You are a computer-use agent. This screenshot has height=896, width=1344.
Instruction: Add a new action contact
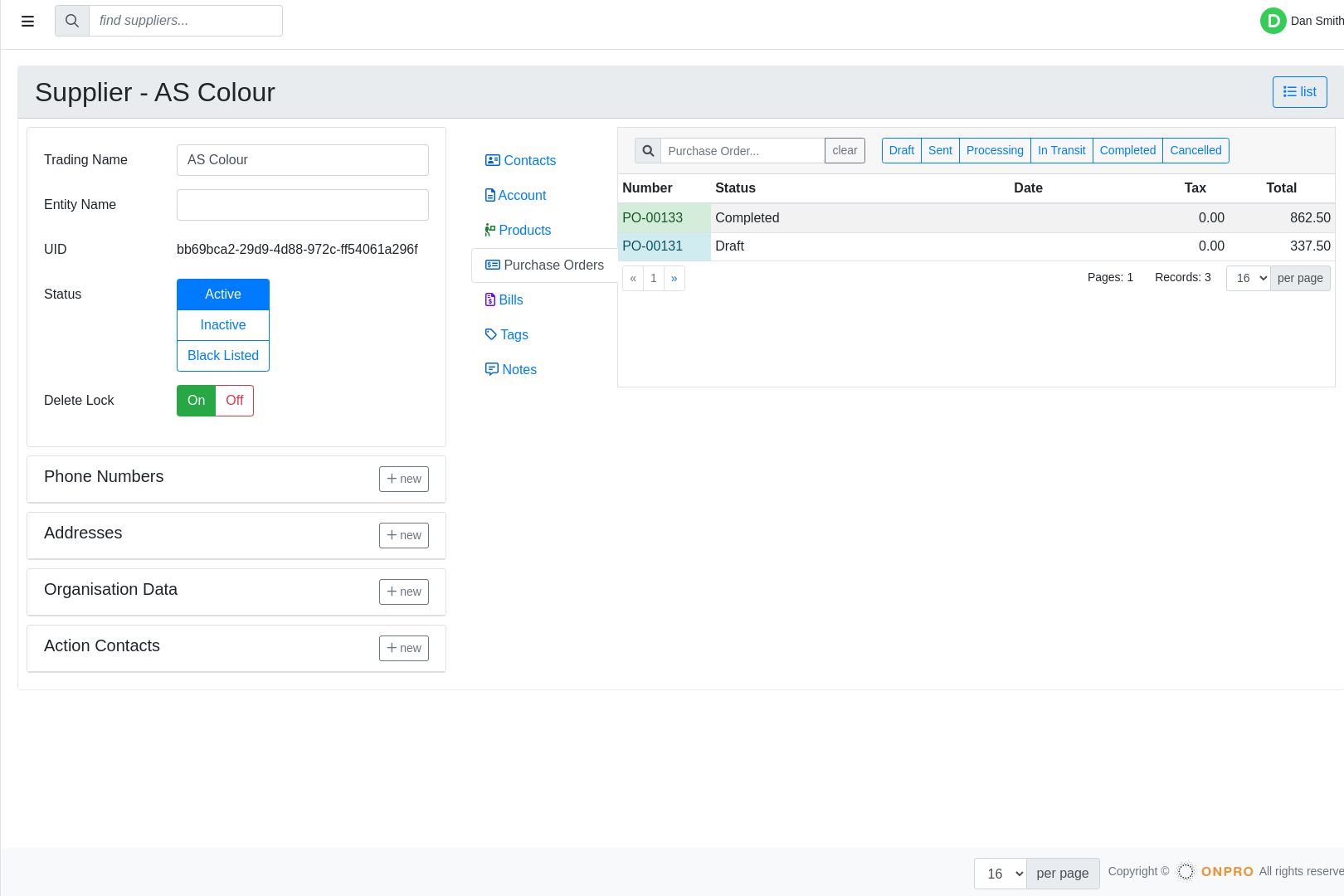pos(404,648)
